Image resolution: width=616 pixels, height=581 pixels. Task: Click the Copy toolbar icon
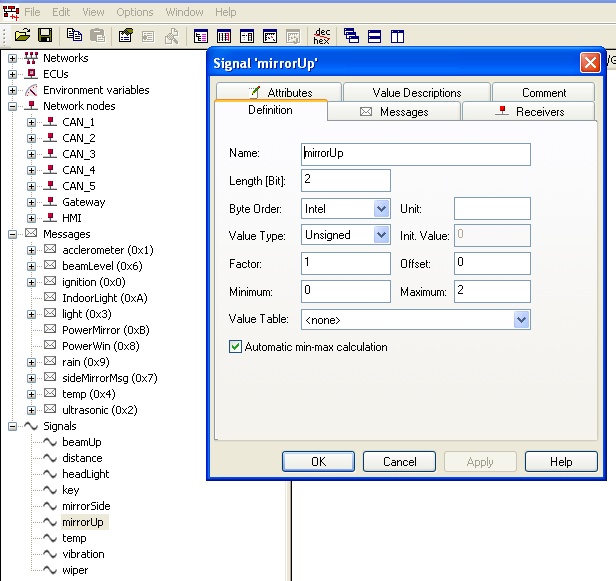pos(74,36)
